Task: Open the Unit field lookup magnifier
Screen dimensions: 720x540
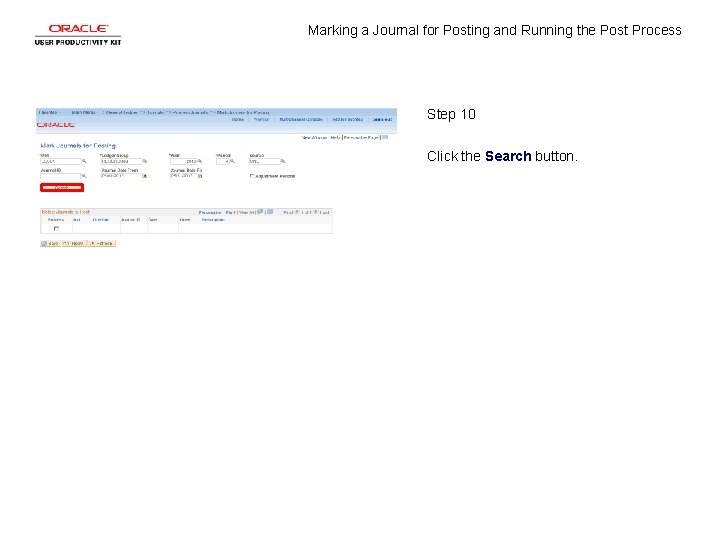Action: (x=84, y=161)
